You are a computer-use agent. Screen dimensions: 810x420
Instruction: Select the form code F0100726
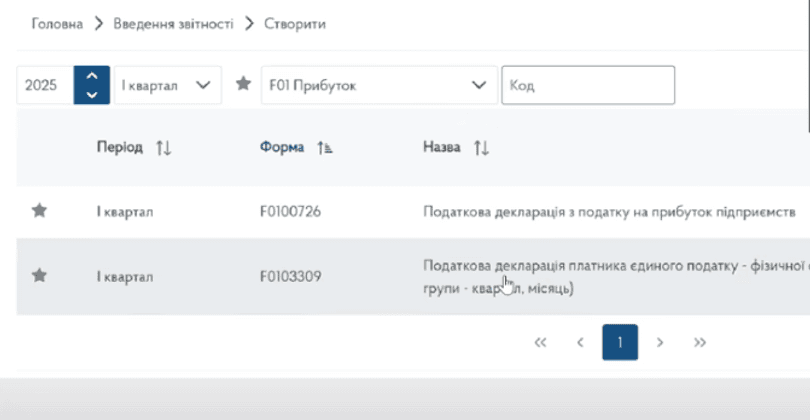[290, 212]
